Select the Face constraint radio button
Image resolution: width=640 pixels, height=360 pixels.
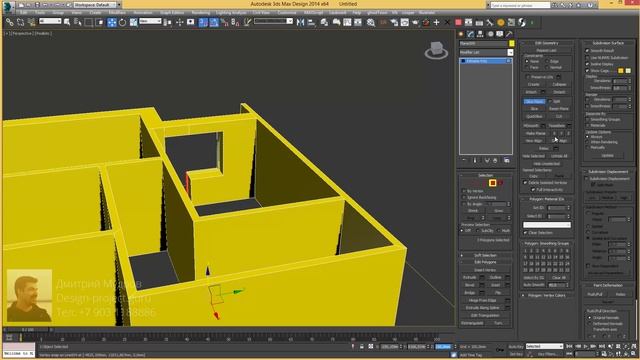coord(527,67)
